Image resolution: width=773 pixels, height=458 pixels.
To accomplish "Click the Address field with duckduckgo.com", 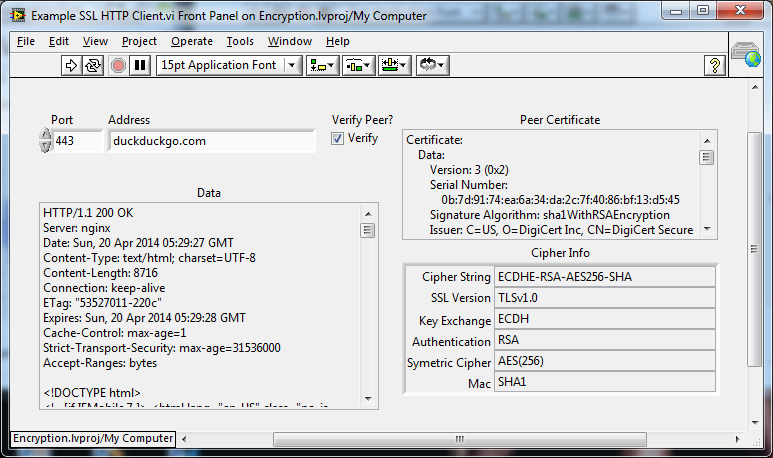I will pos(211,141).
